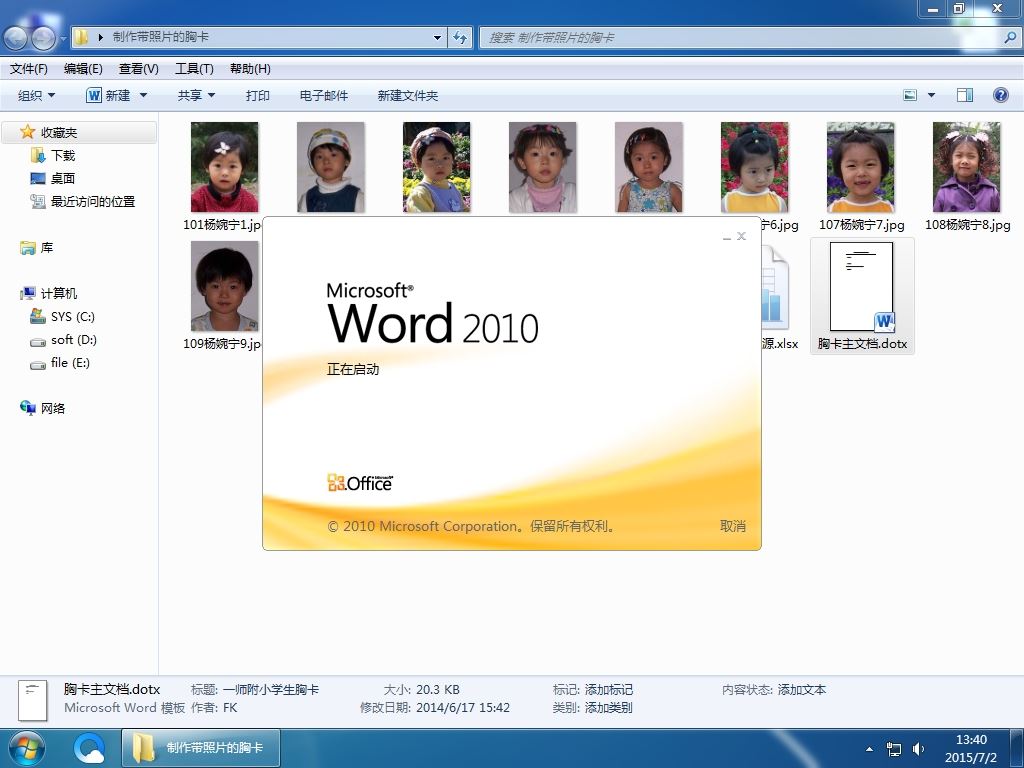
Task: Select the third photo with flowers background
Action: point(436,167)
